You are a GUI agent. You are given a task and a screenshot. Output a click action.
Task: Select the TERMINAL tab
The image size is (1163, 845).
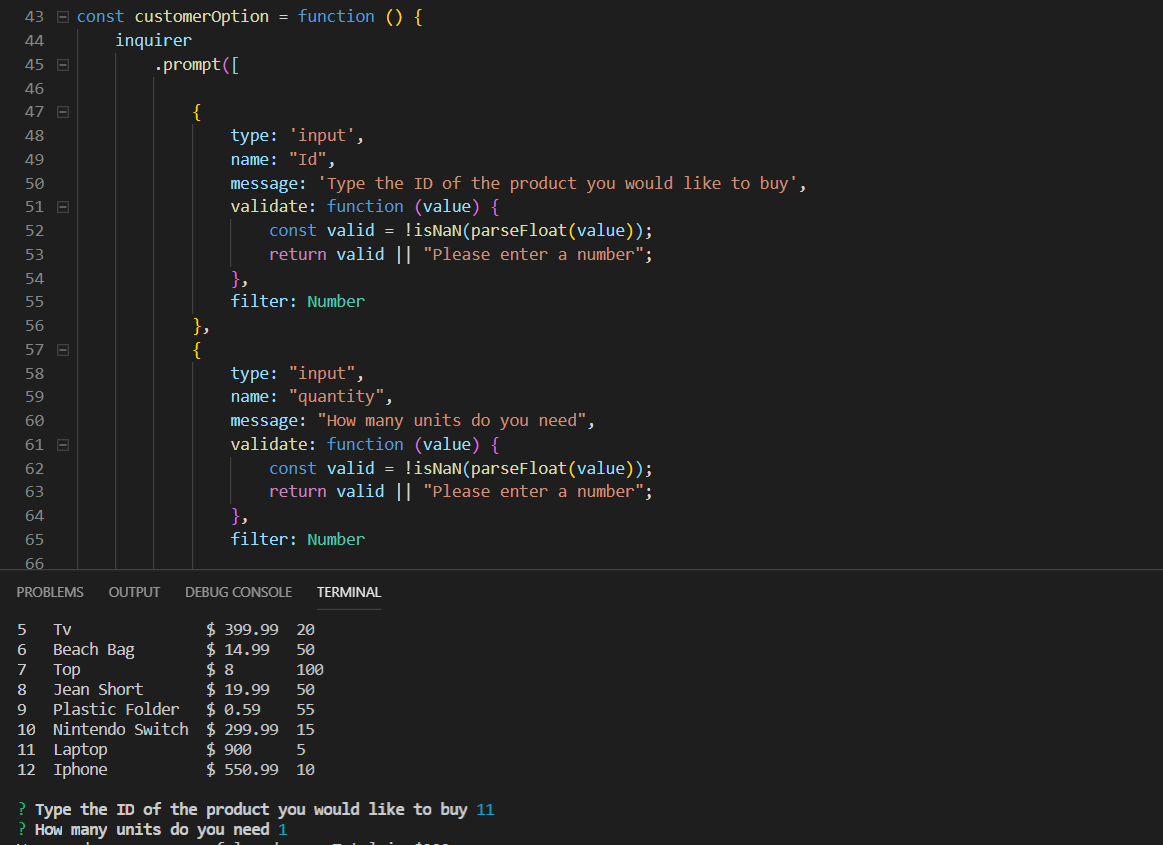(349, 592)
